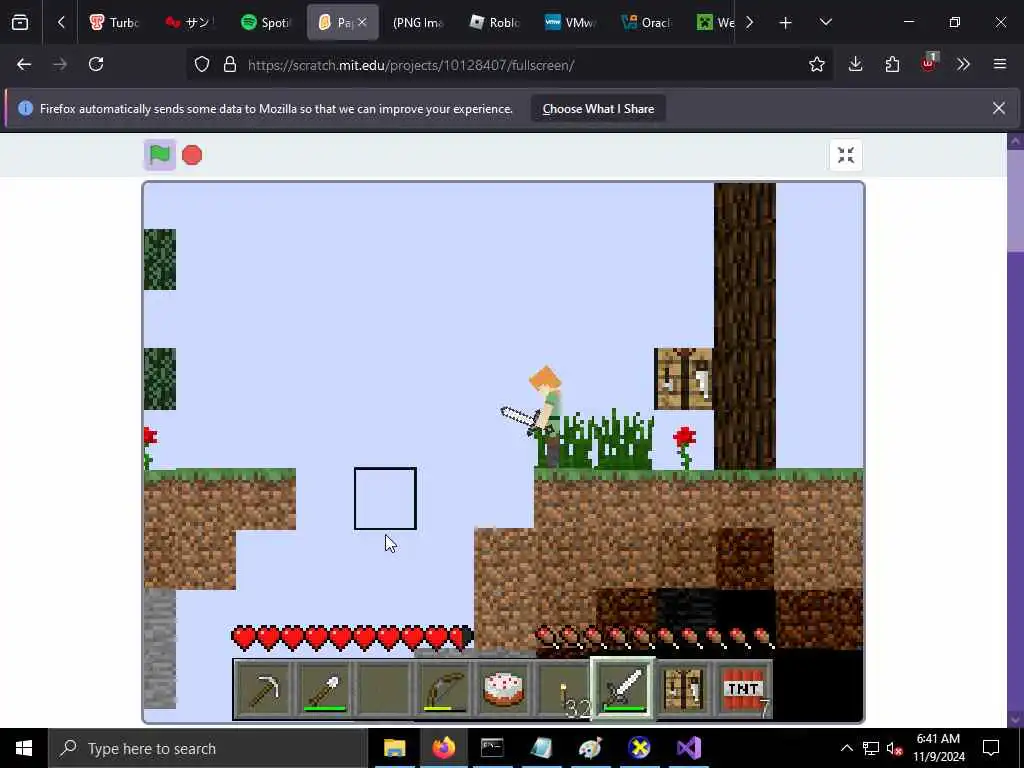This screenshot has width=1024, height=768.
Task: Show hidden system tray icons
Action: (846, 748)
